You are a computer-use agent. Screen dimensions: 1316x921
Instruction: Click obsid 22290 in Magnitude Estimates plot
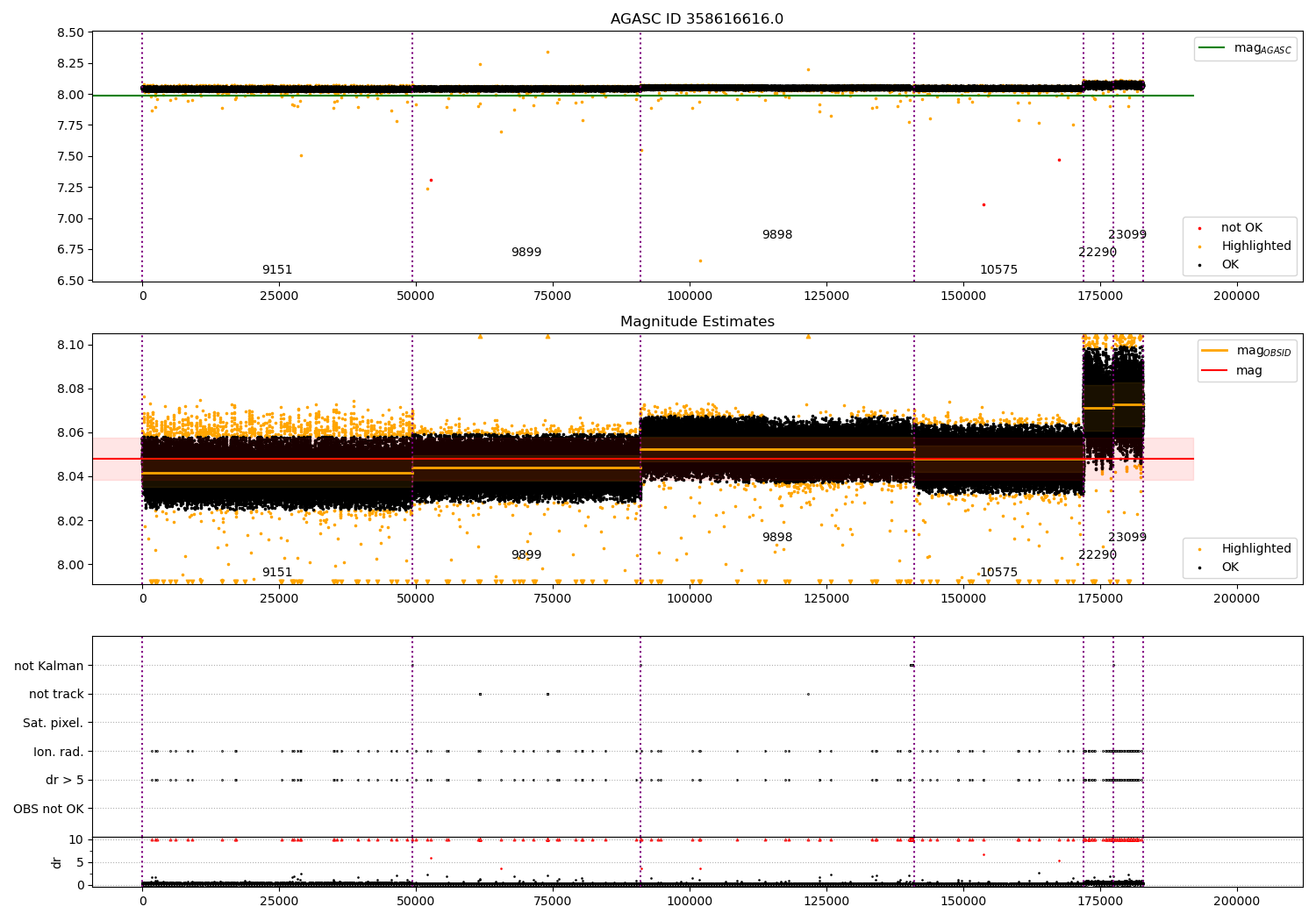(1098, 555)
